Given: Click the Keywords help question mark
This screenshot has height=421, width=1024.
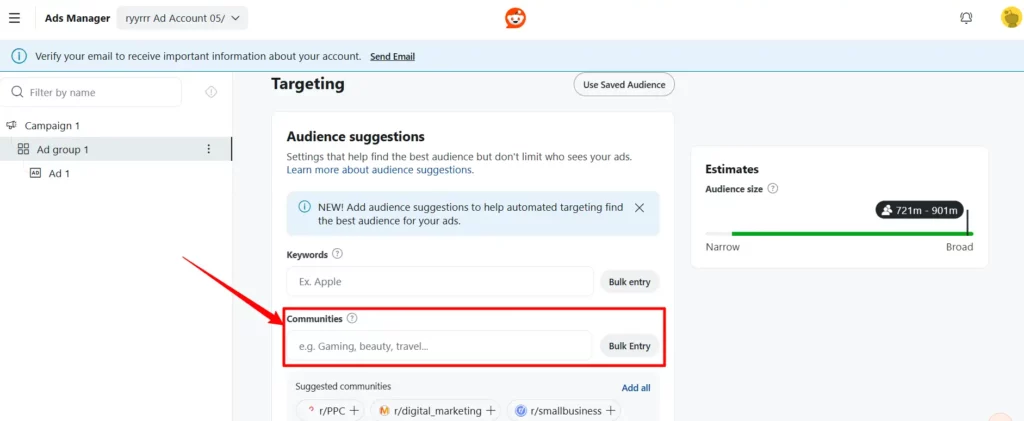Looking at the screenshot, I should pos(338,254).
